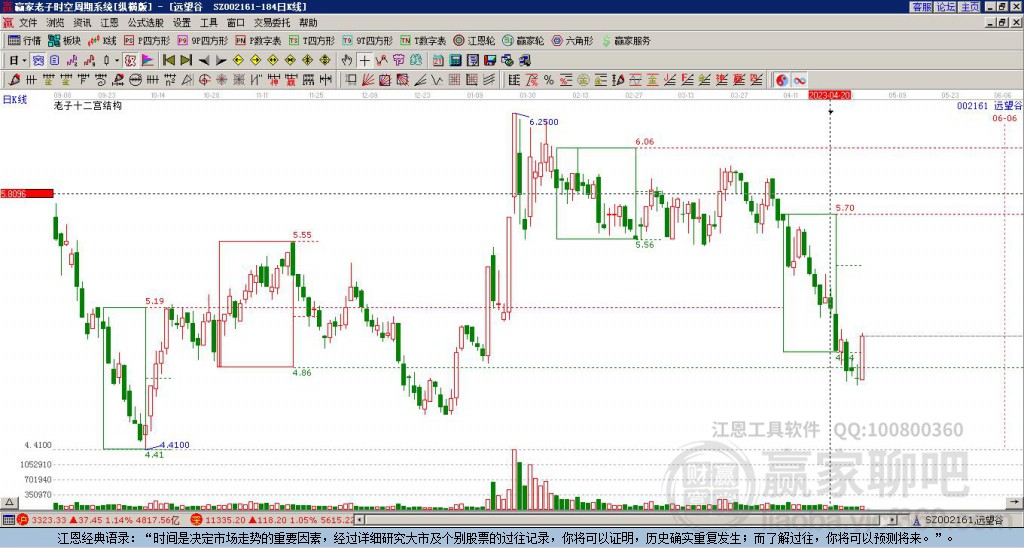Open the 公式选股 menu
The image size is (1024, 548).
click(146, 23)
